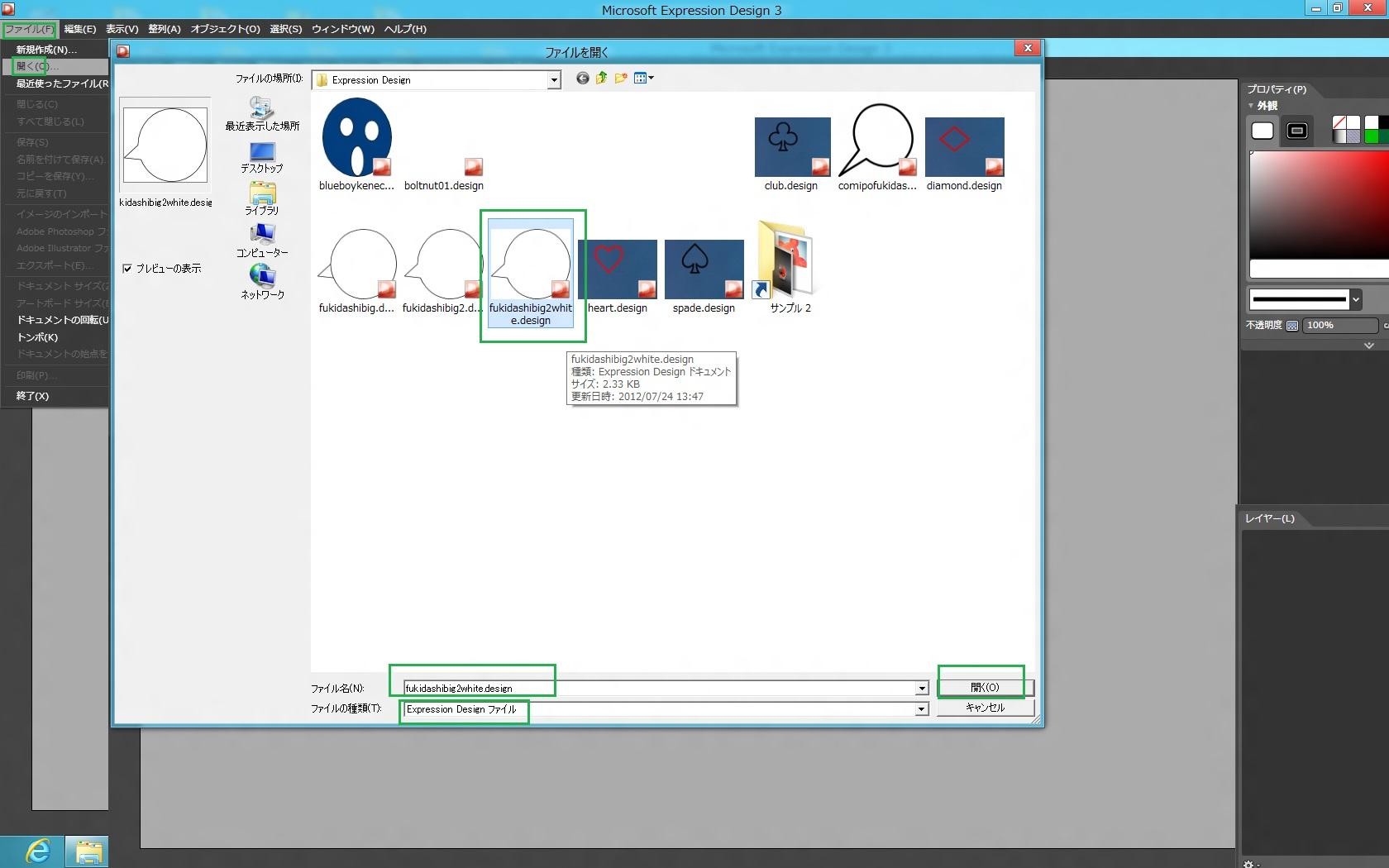Open the 表示(V) menu
The width and height of the screenshot is (1389, 868).
[x=122, y=29]
